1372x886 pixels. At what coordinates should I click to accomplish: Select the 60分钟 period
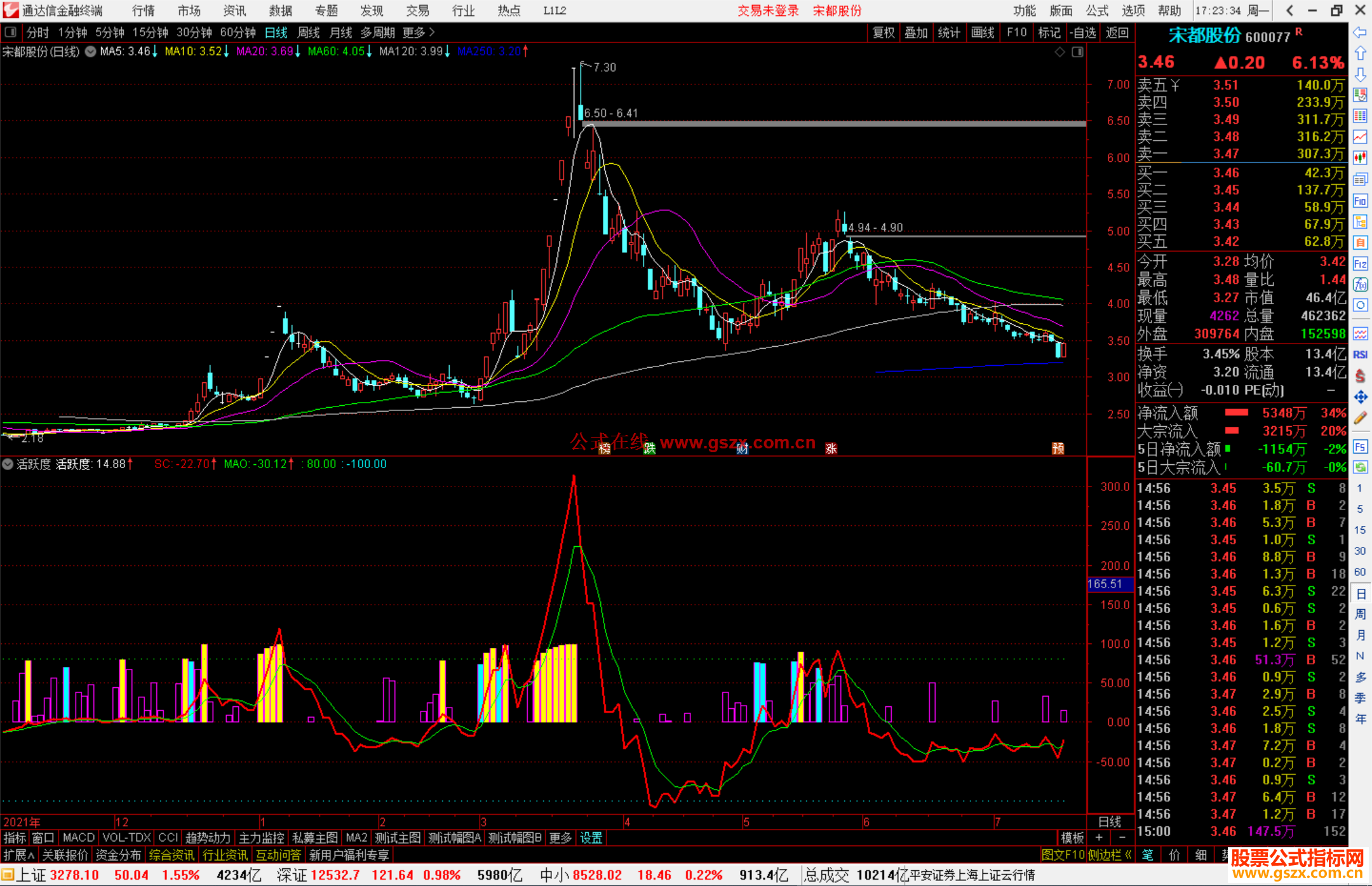238,32
